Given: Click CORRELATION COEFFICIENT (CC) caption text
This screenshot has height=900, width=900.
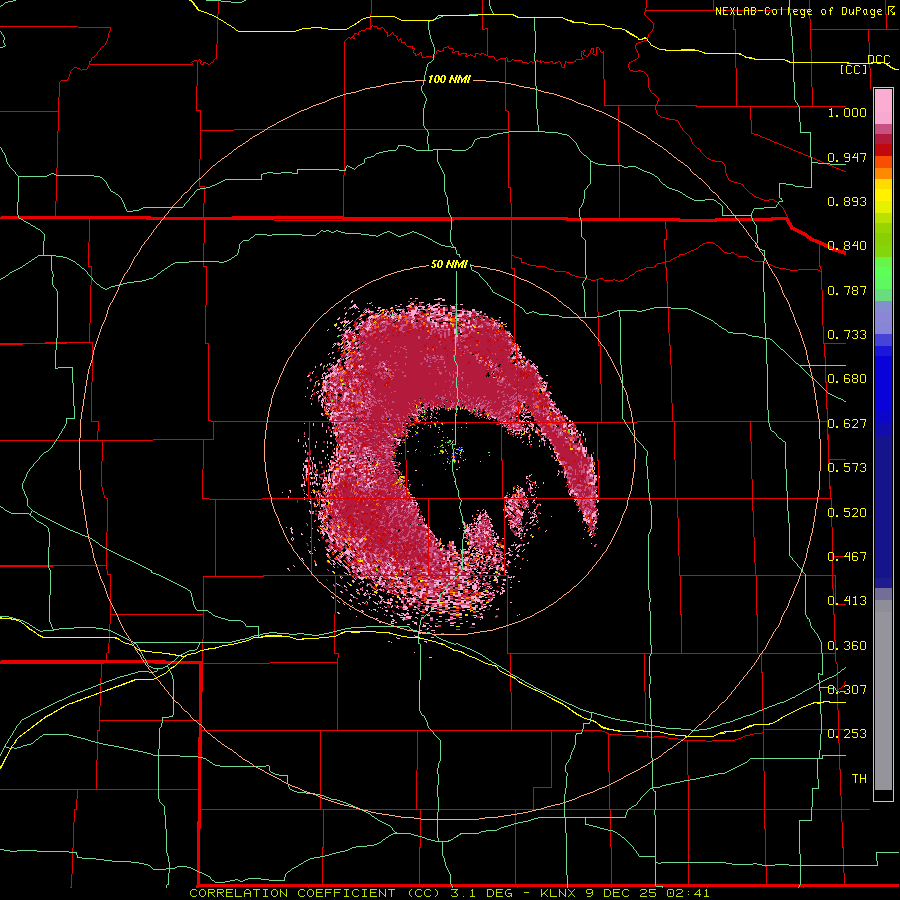Looking at the screenshot, I should [316, 893].
